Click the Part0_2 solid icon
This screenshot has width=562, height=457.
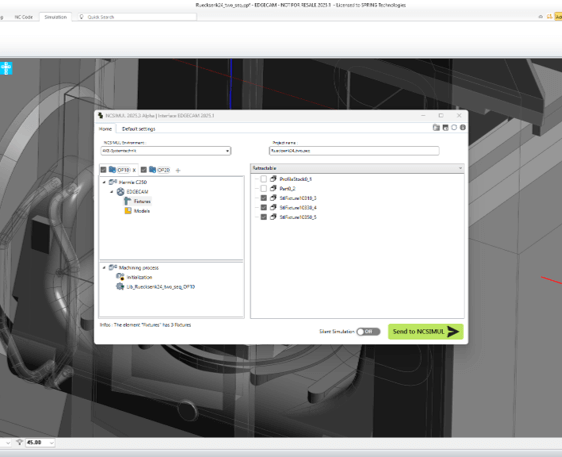(273, 188)
